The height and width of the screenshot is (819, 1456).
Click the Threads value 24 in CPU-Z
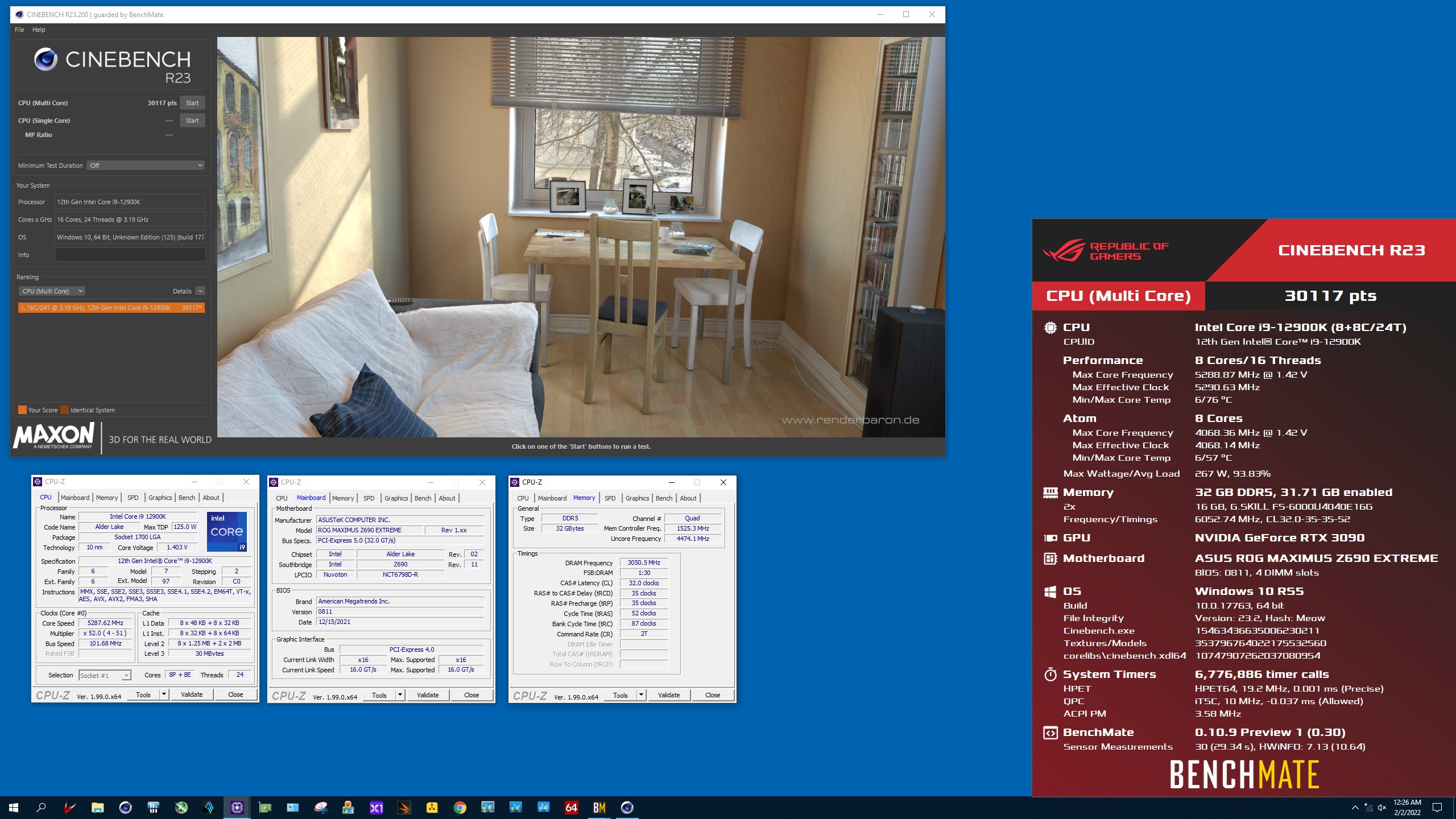239,675
